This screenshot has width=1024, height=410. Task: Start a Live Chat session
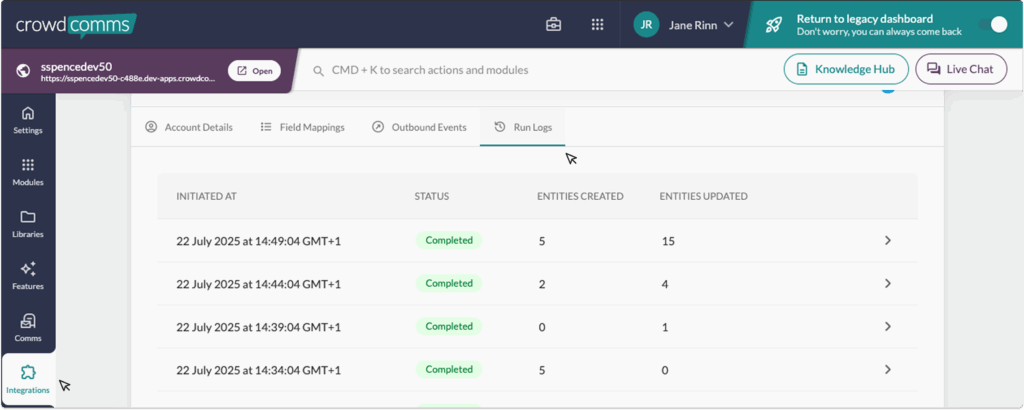click(x=960, y=69)
